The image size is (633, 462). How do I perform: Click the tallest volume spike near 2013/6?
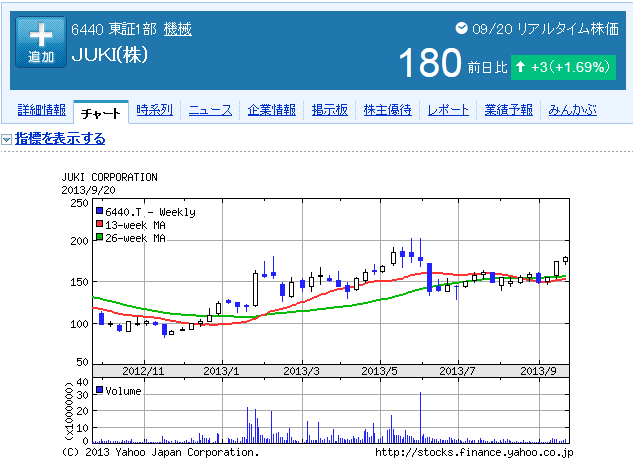(x=420, y=417)
